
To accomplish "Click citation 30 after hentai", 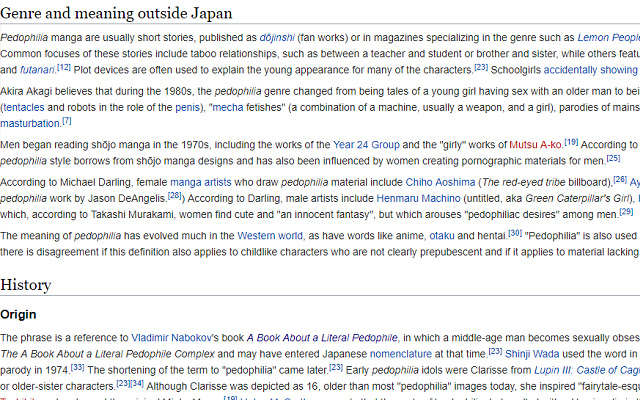I will 515,232.
